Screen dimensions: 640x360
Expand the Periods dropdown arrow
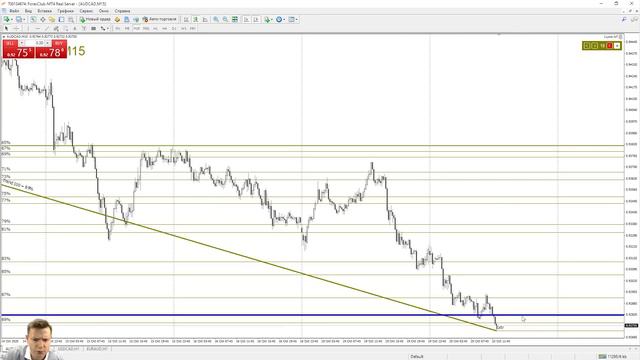(x=284, y=19)
